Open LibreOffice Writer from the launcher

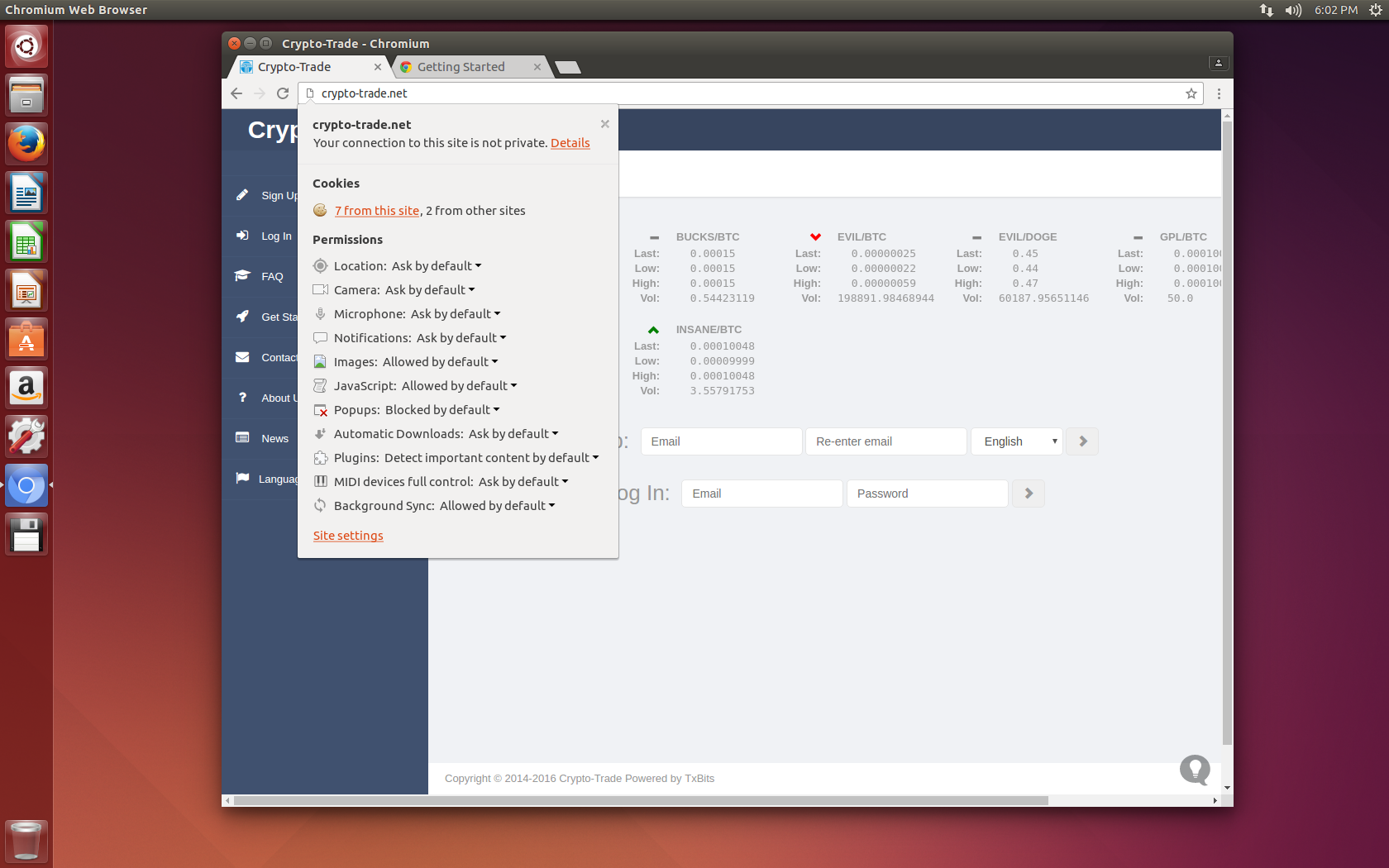(26, 193)
